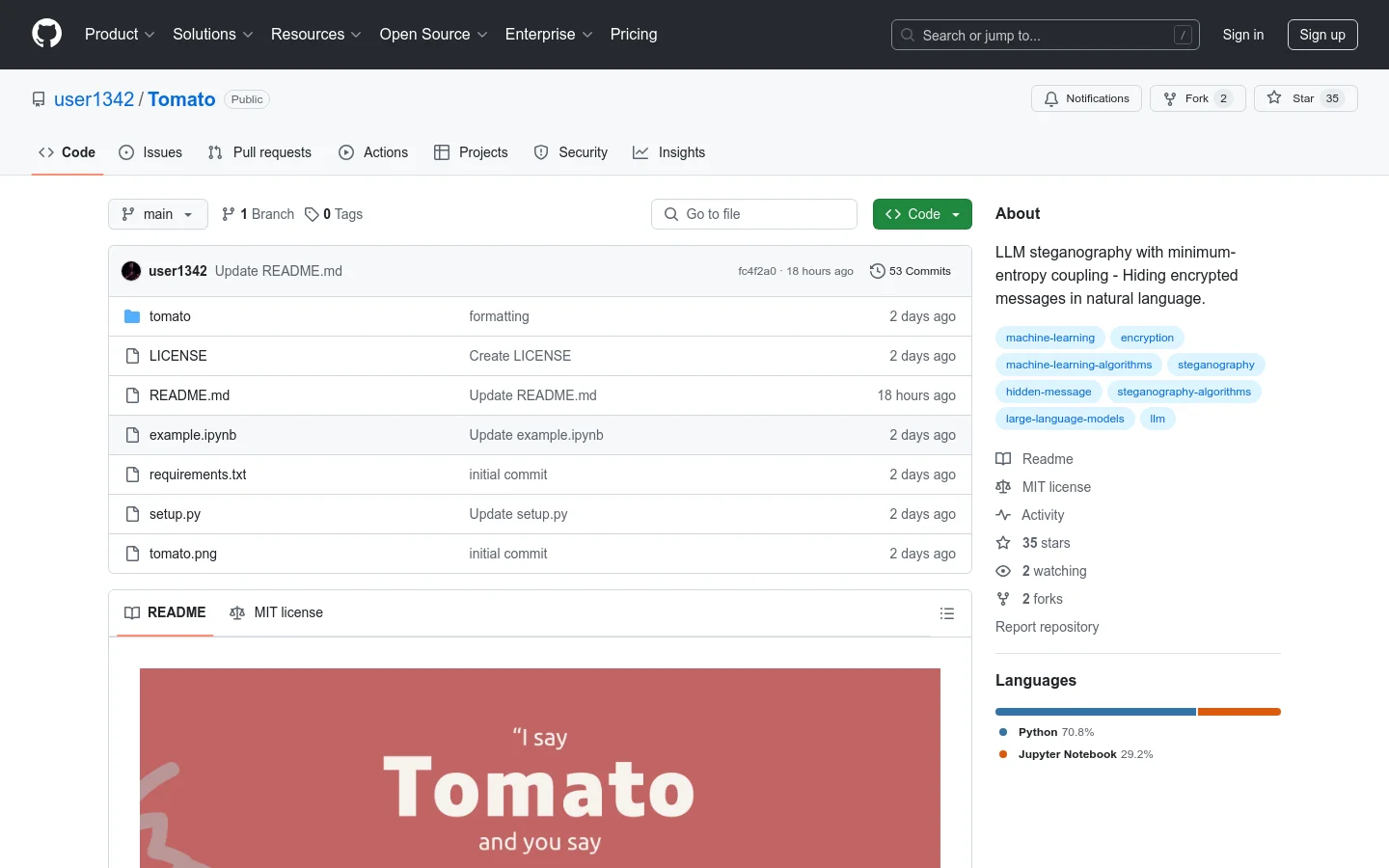Click the Python language color bar
This screenshot has width=1389, height=868.
pyautogui.click(x=1095, y=712)
